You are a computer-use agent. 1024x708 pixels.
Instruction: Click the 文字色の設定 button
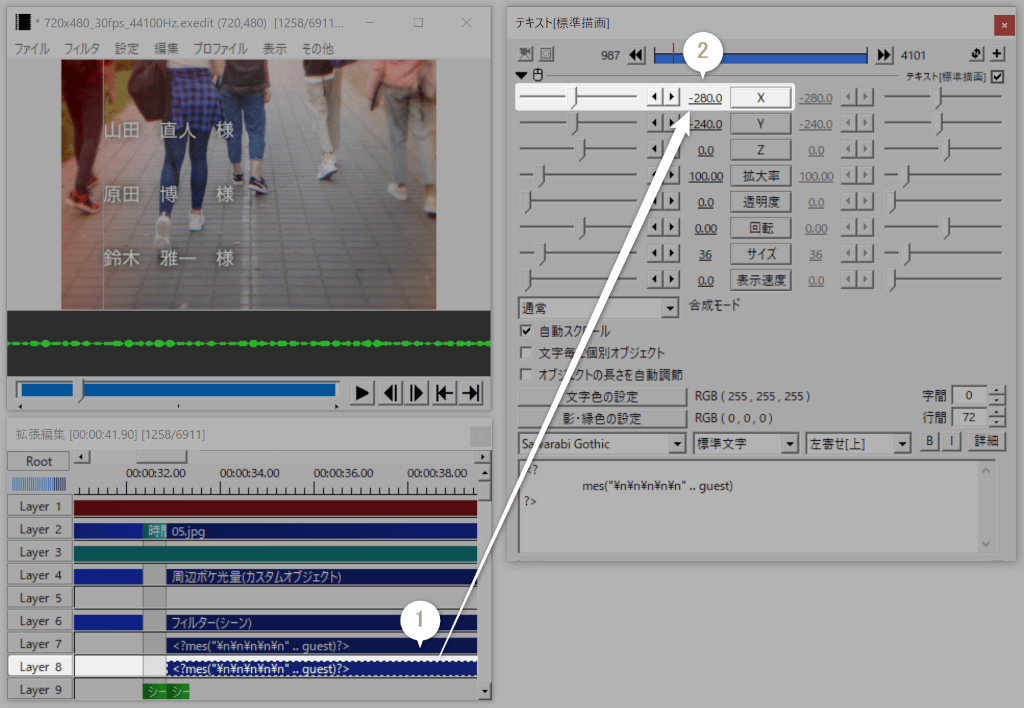click(x=602, y=397)
